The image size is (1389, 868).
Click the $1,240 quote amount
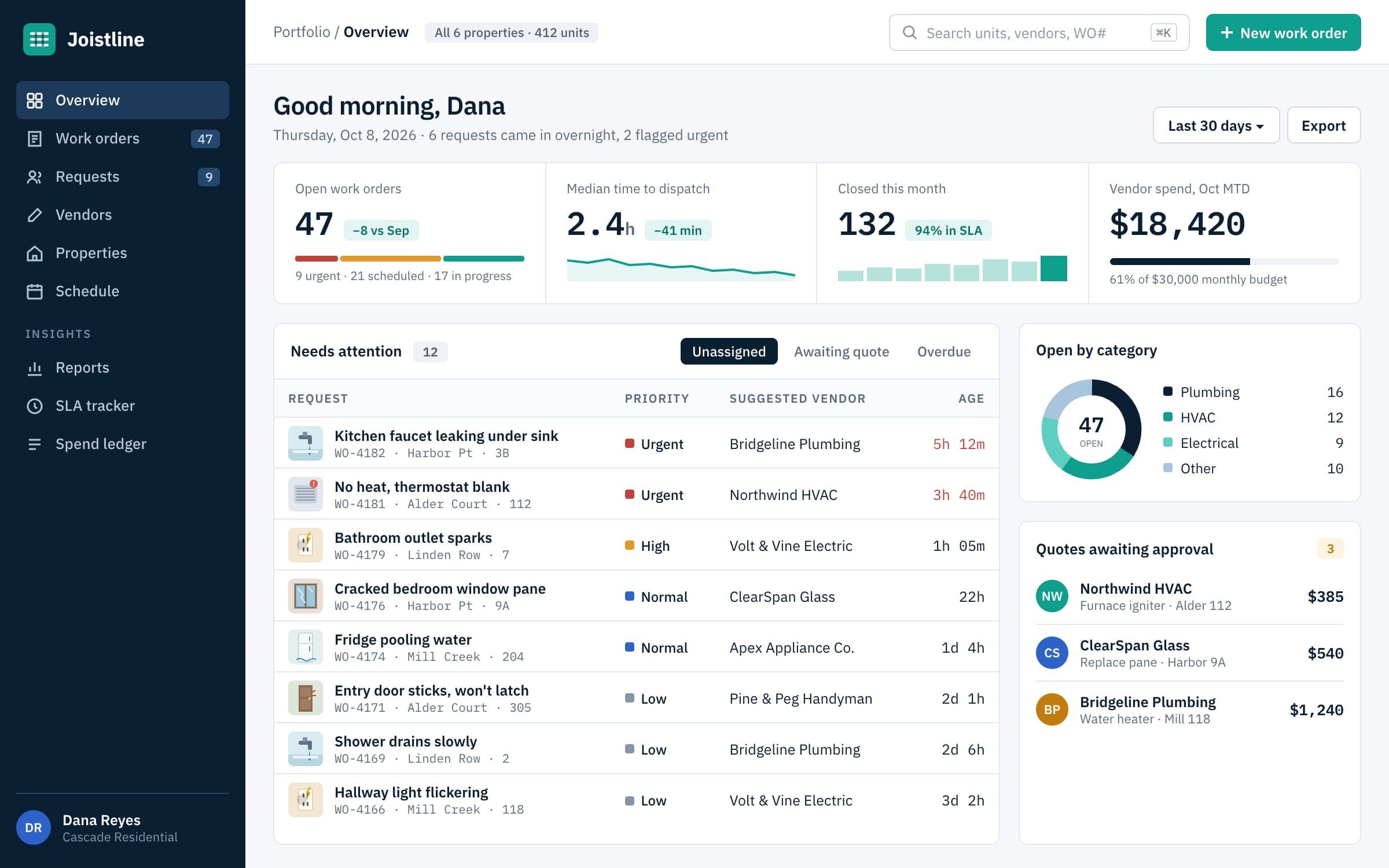tap(1316, 709)
